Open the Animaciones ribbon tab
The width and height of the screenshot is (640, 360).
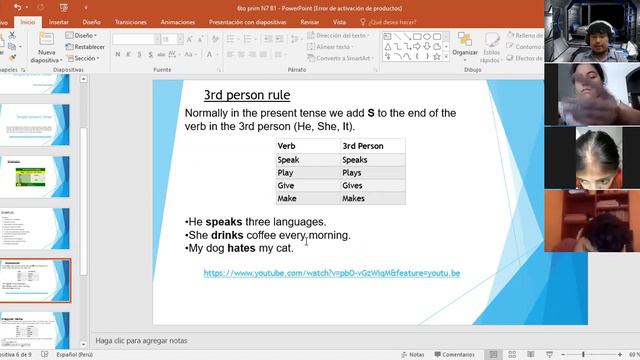(x=178, y=22)
